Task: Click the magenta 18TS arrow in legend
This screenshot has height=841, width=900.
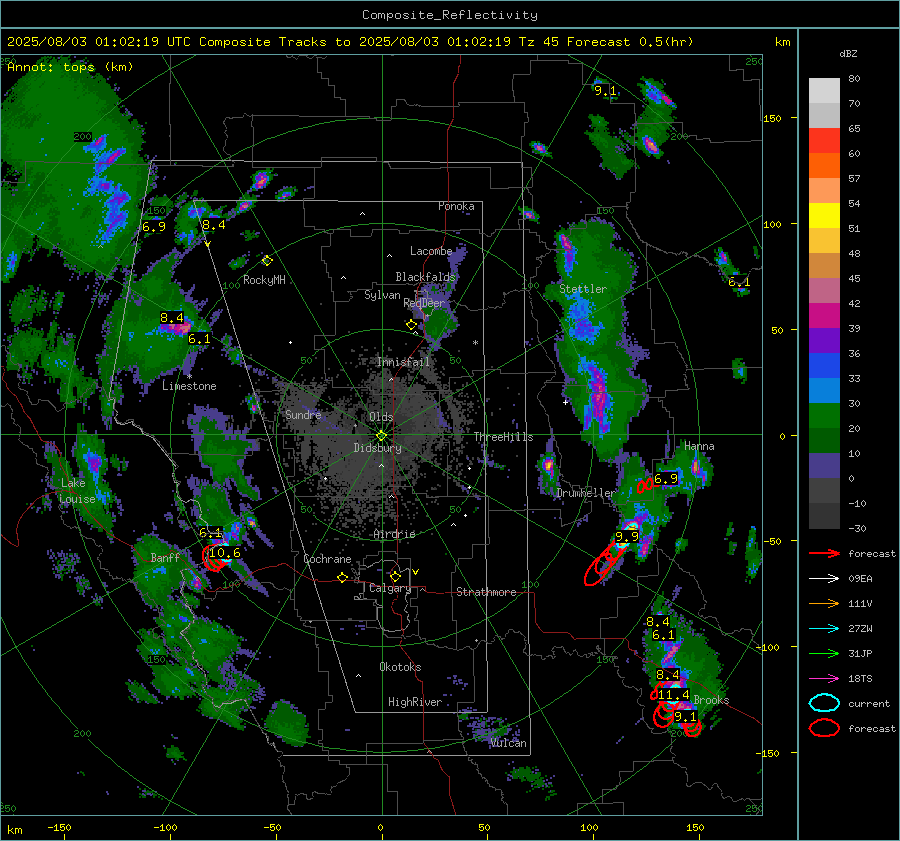Action: (x=824, y=679)
